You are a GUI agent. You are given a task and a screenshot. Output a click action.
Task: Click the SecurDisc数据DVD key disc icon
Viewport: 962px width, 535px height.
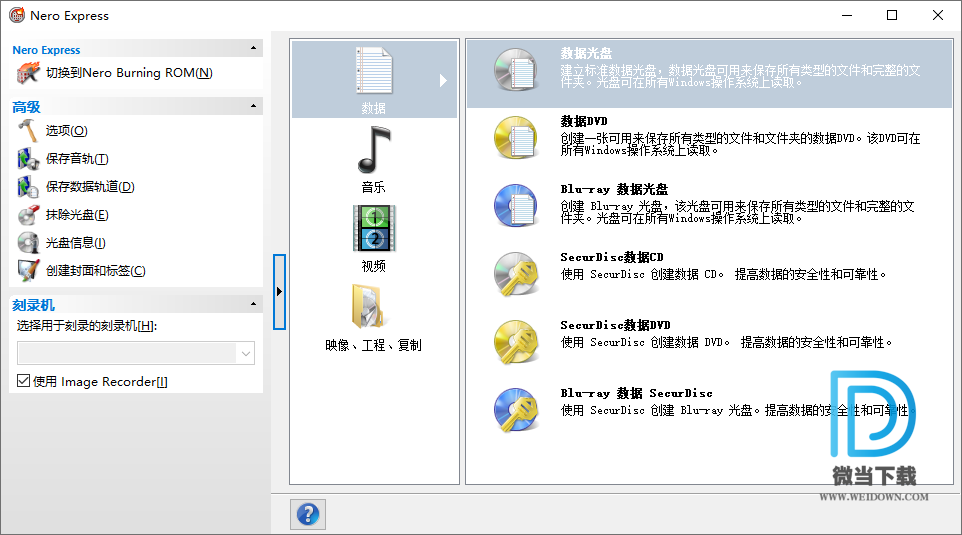click(516, 342)
